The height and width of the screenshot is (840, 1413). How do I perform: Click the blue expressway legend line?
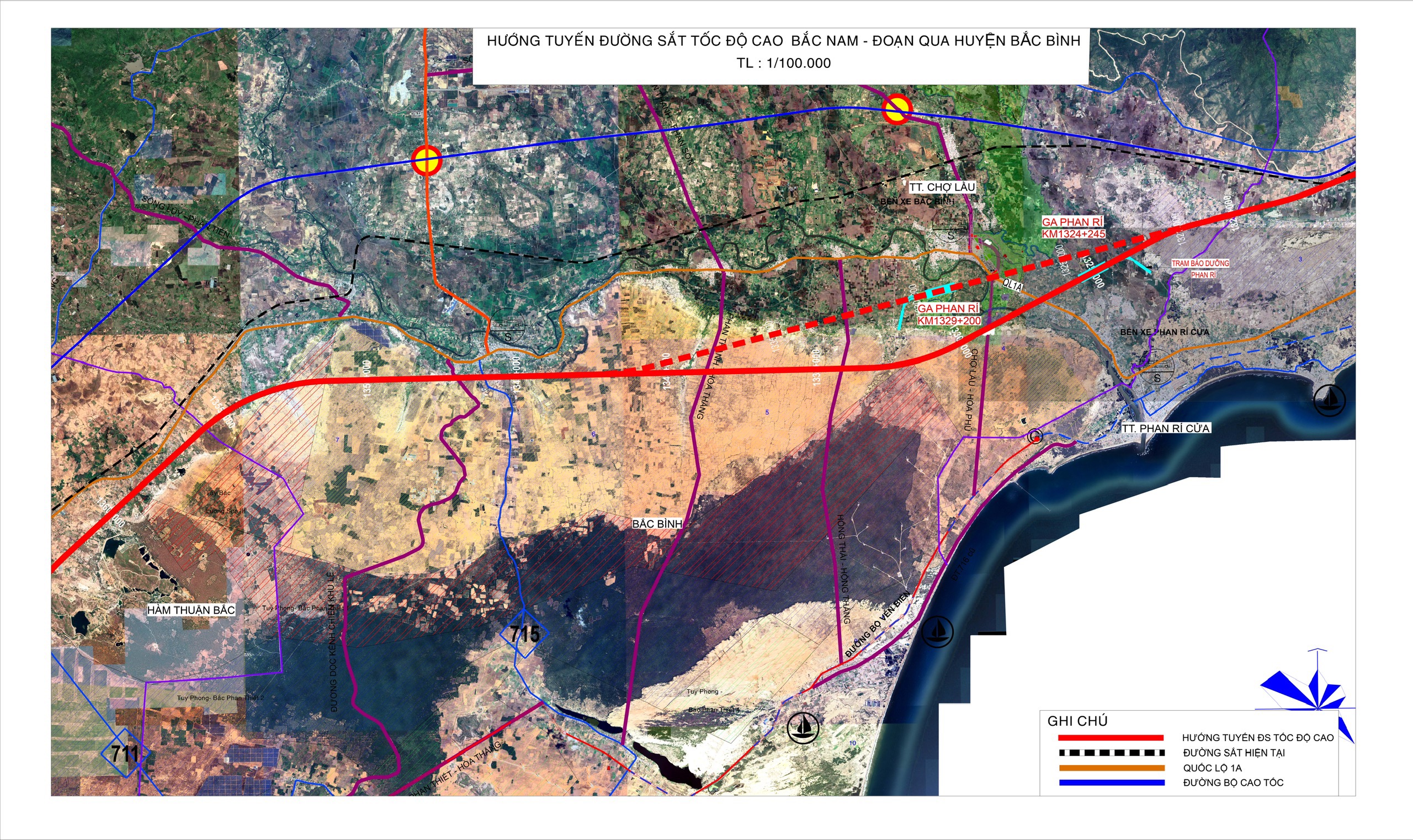pyautogui.click(x=1111, y=783)
